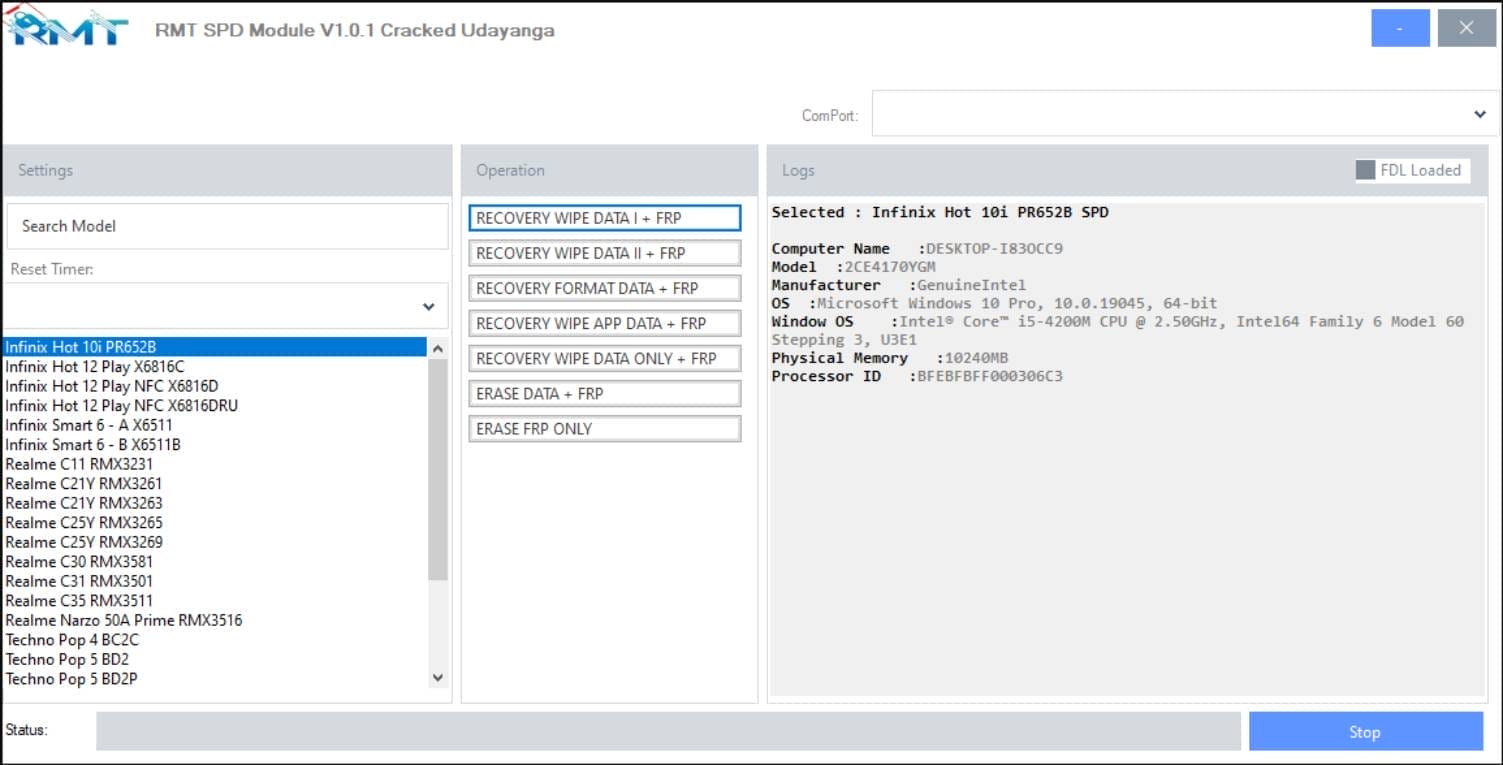This screenshot has height=765, width=1503.
Task: Click inside the Search Model field
Action: pyautogui.click(x=227, y=226)
